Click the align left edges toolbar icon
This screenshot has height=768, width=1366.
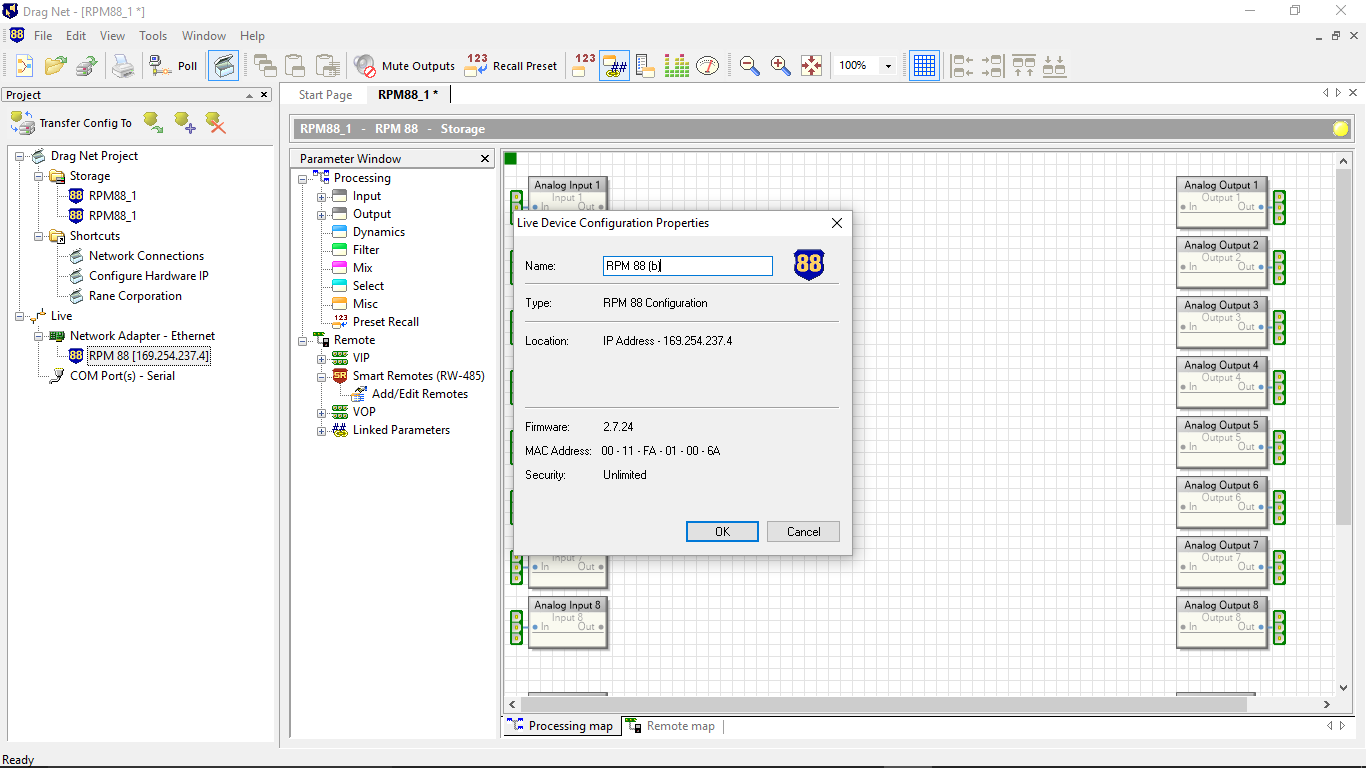962,66
